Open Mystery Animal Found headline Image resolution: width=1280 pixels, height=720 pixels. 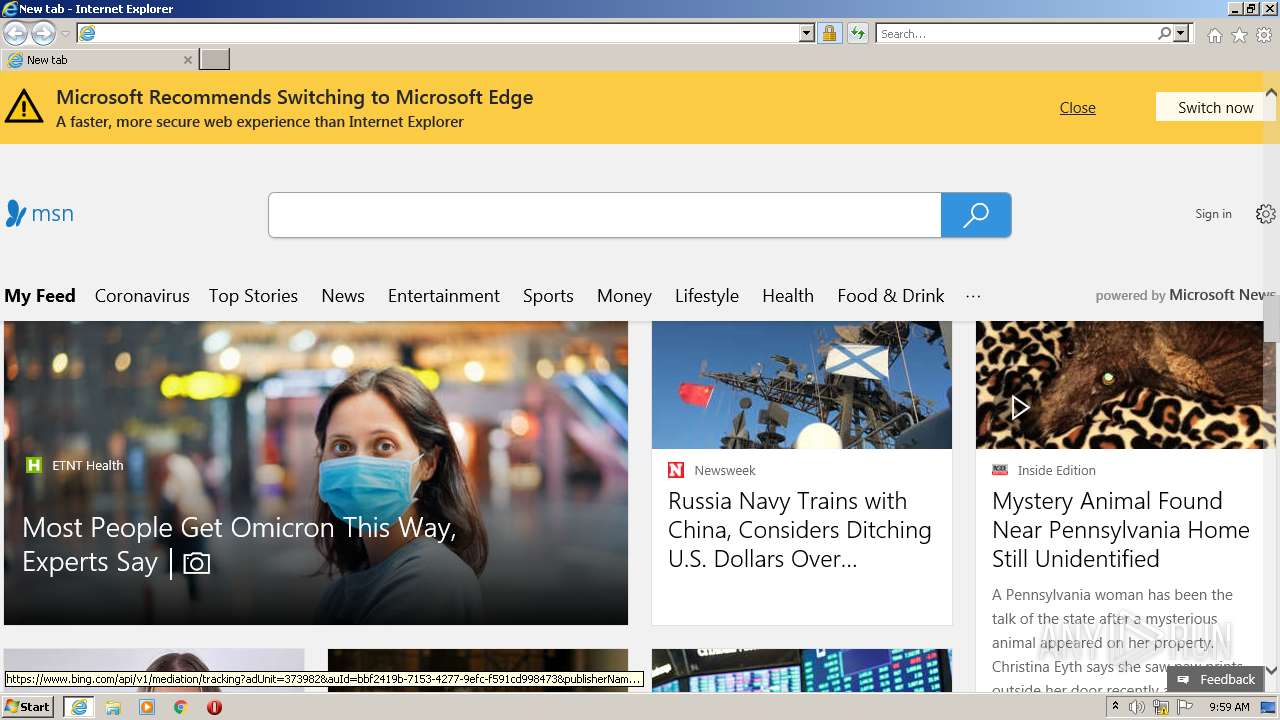pos(1121,530)
